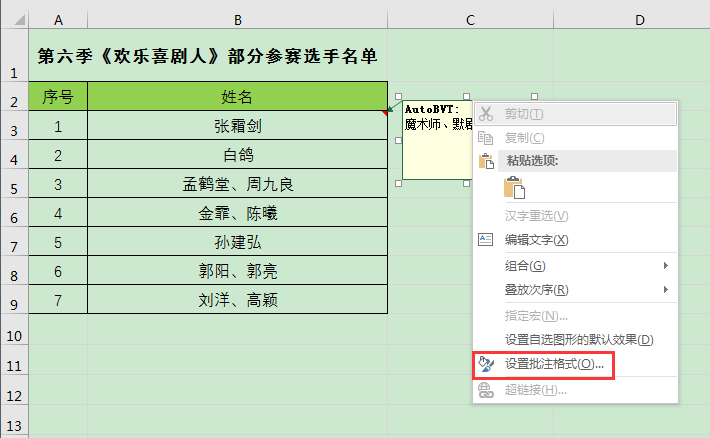Viewport: 710px width, 438px height.
Task: Click cell containing 孟鹤堂、周九良
Action: 237,183
